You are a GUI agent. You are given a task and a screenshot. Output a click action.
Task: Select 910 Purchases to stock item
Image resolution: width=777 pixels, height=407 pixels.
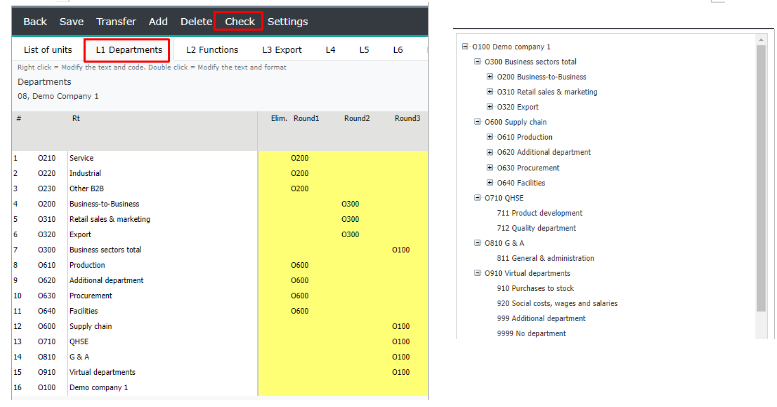pyautogui.click(x=535, y=288)
